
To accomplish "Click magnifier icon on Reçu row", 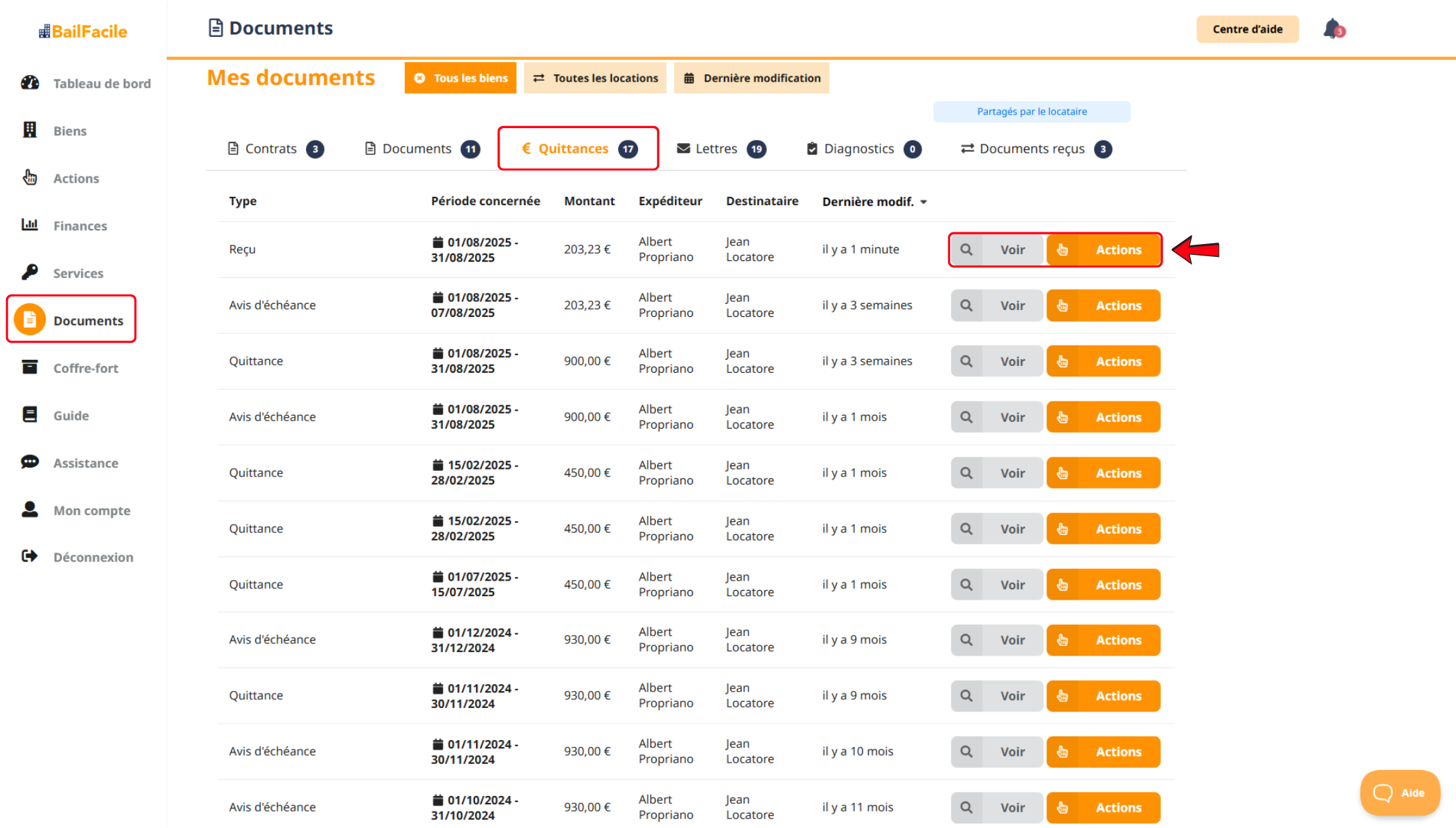I will click(x=966, y=249).
